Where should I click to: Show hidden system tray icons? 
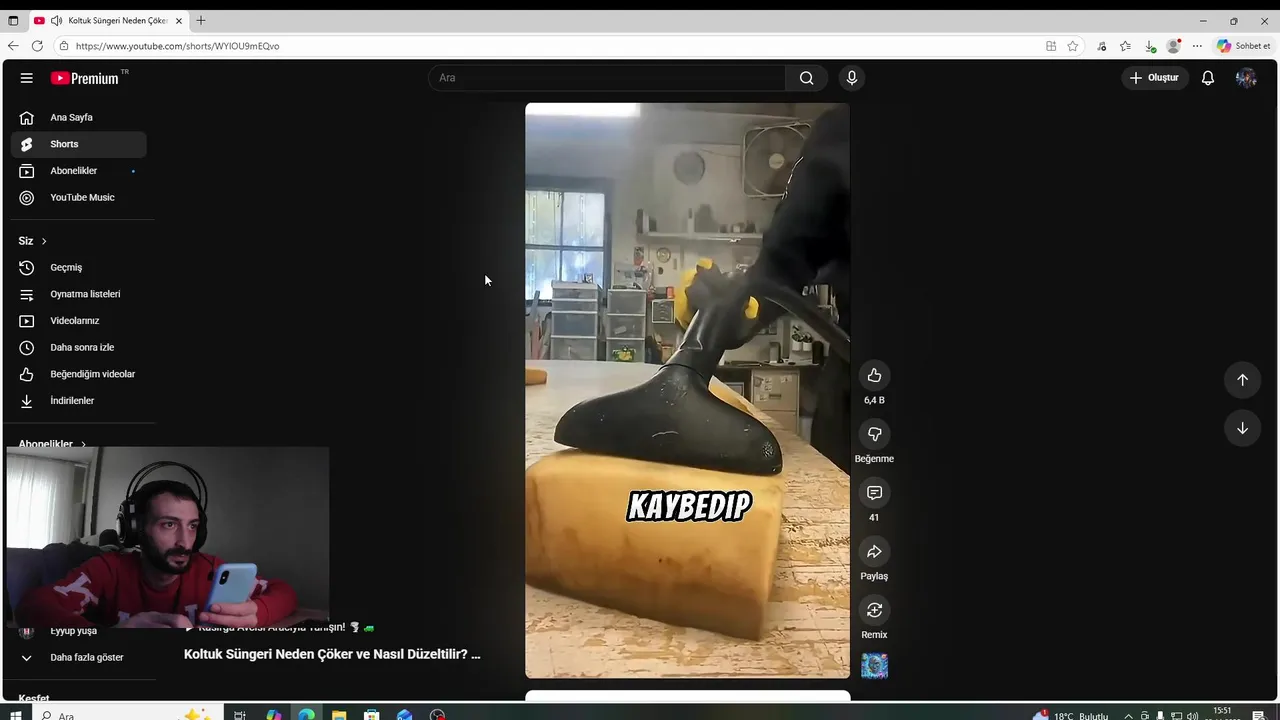pos(1129,716)
